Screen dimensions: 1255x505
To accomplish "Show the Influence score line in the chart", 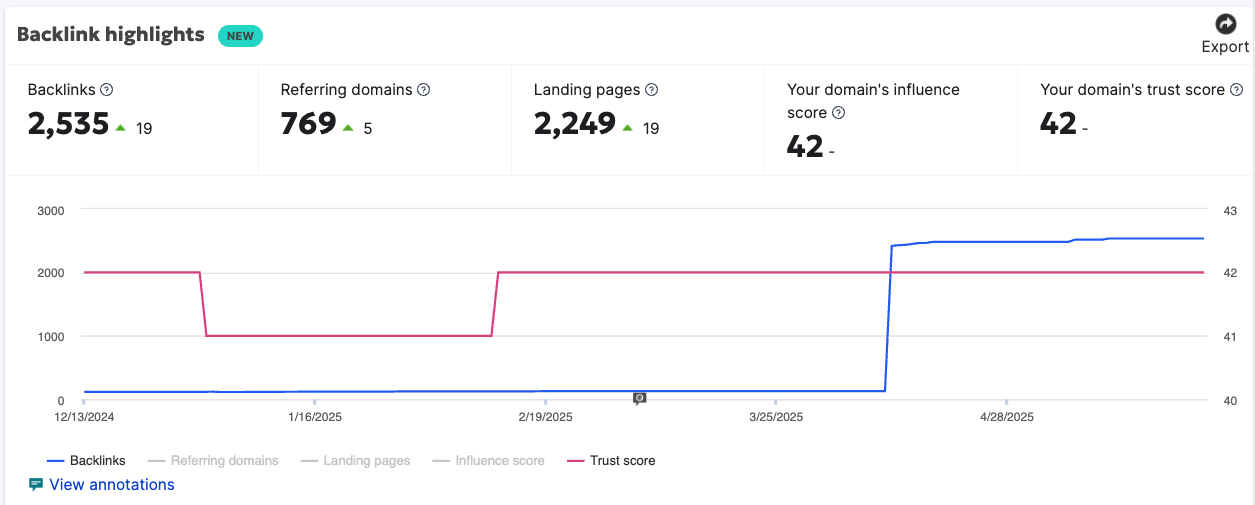I will [x=489, y=461].
